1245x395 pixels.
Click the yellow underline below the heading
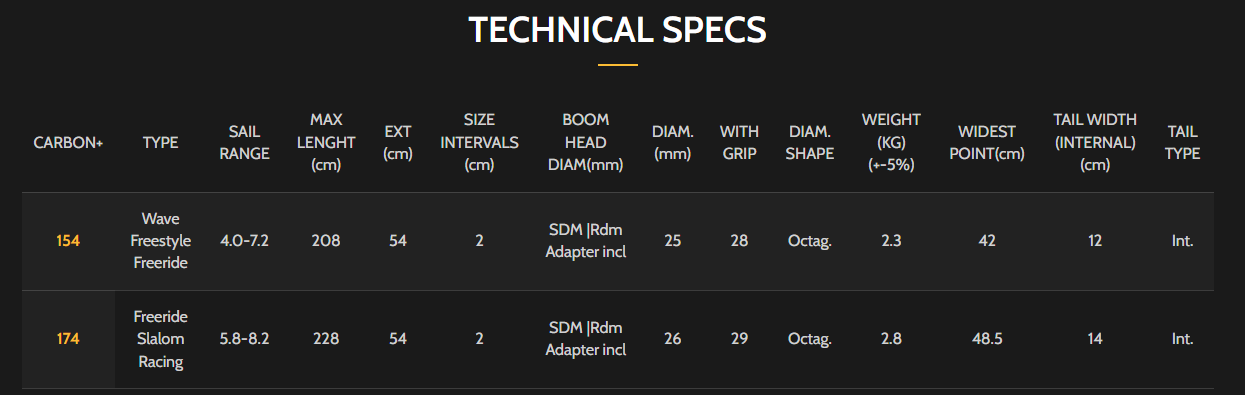click(617, 65)
